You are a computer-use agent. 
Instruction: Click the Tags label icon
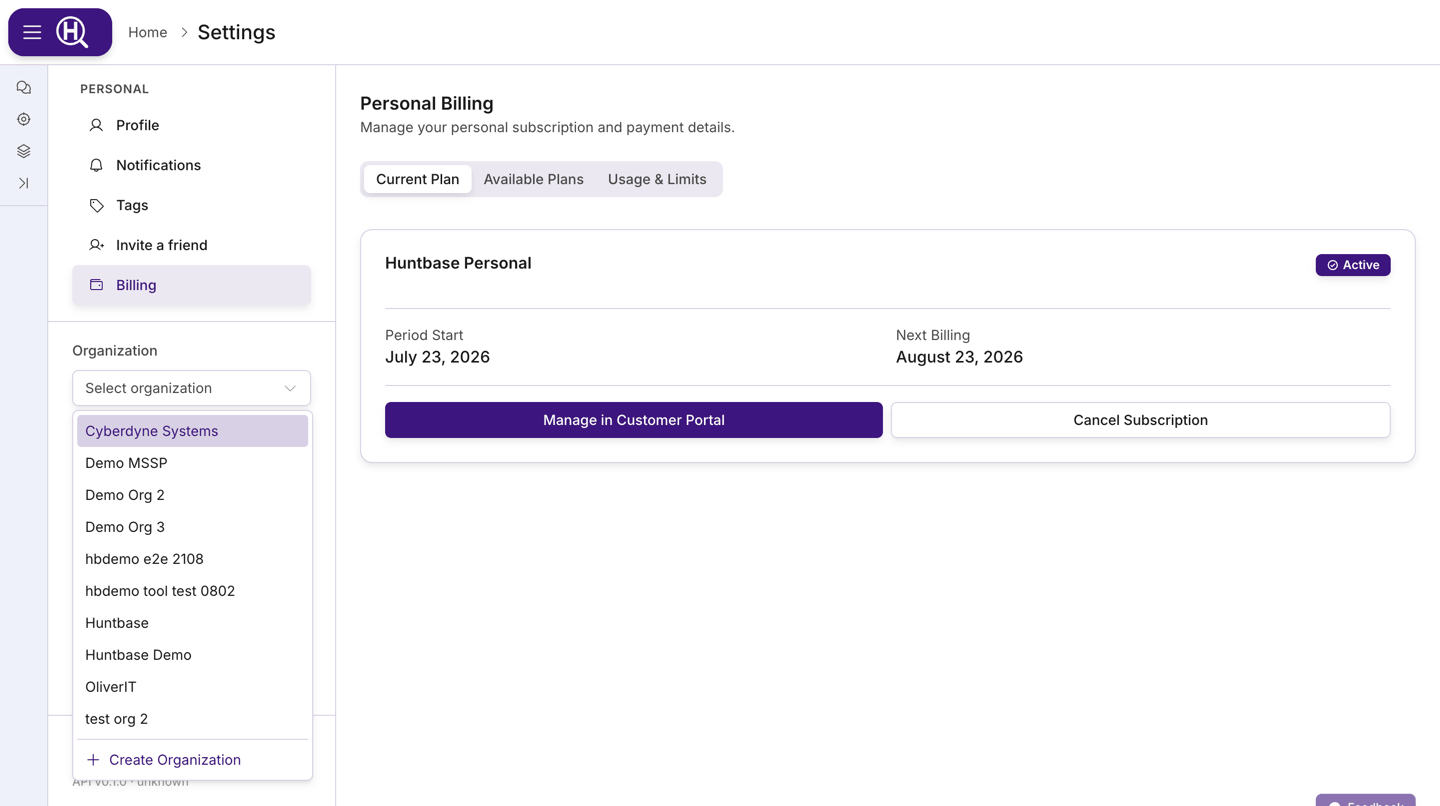(96, 205)
